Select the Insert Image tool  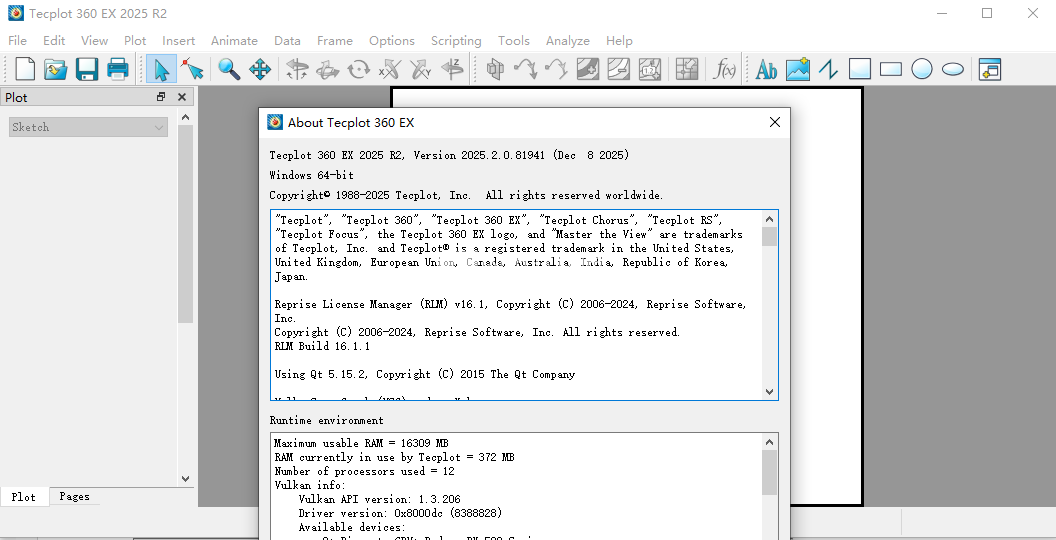[797, 69]
